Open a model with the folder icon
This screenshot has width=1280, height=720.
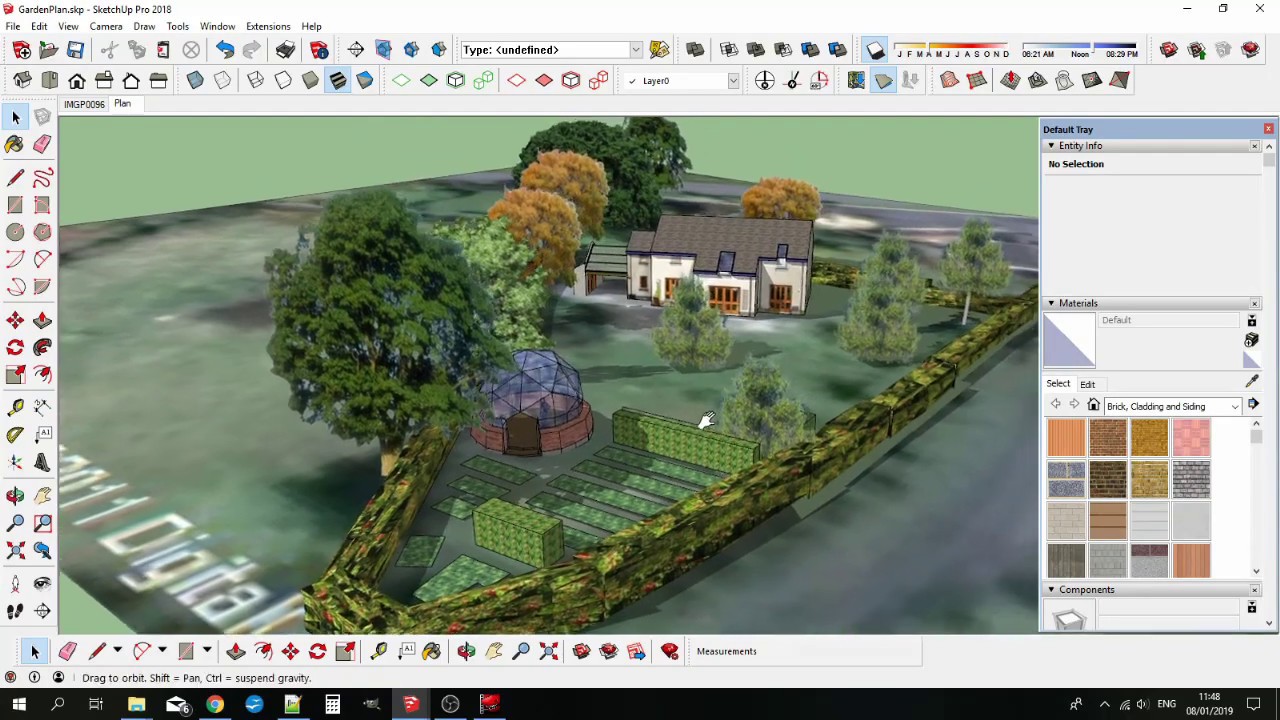48,50
